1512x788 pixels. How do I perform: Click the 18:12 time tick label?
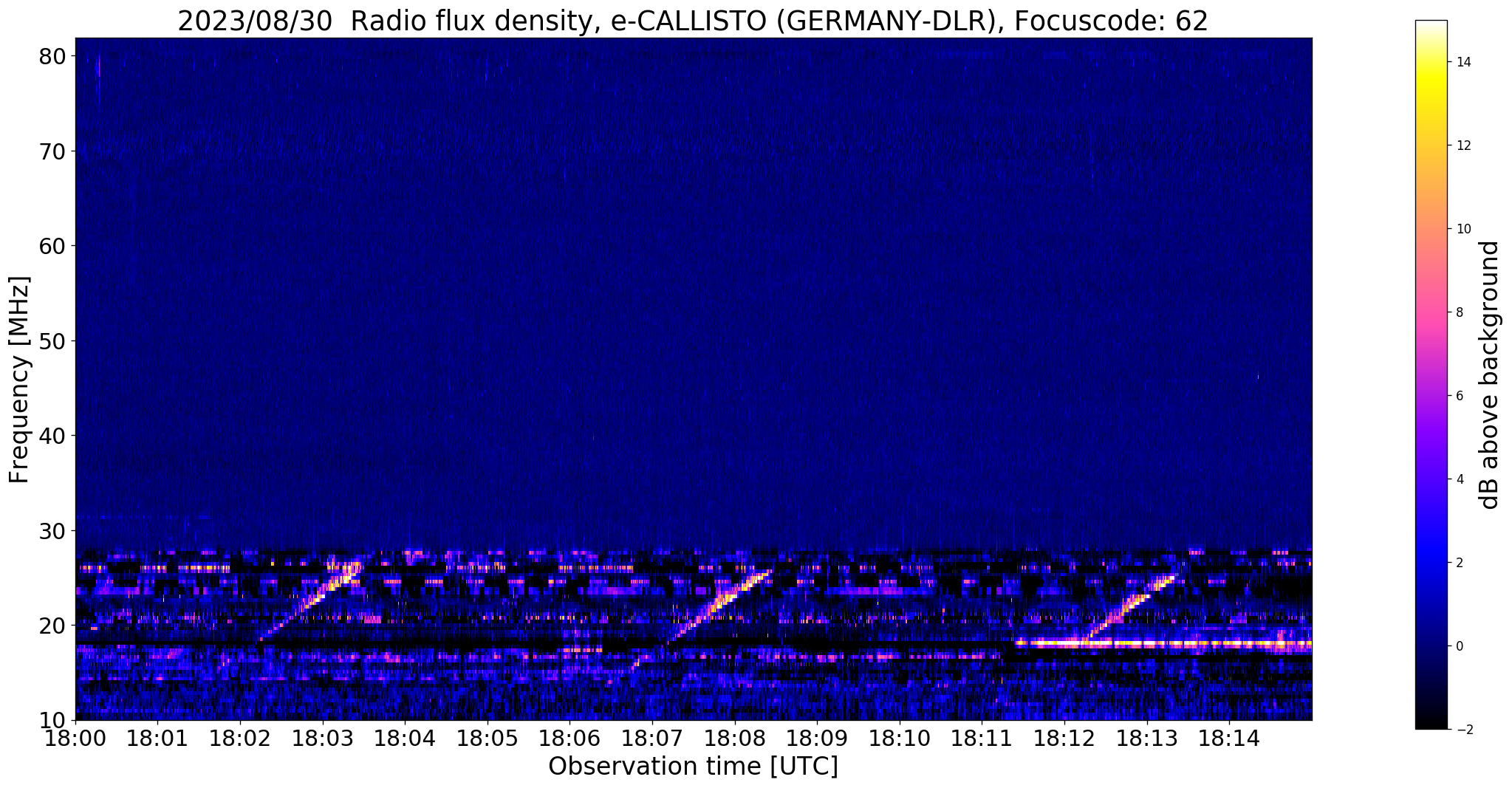pos(1064,738)
